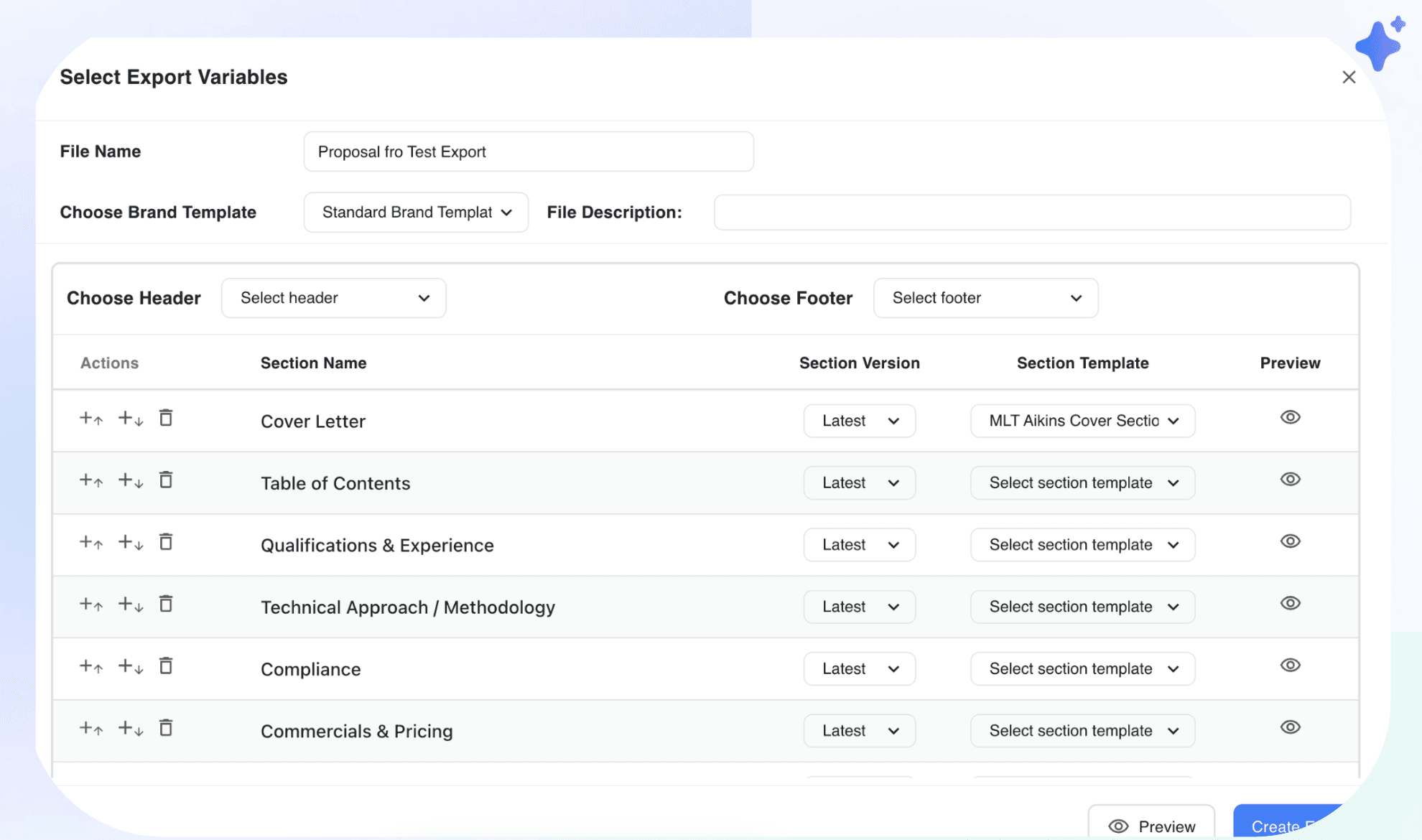
Task: Open section template dropdown for Commercials & Pricing
Action: tap(1082, 731)
